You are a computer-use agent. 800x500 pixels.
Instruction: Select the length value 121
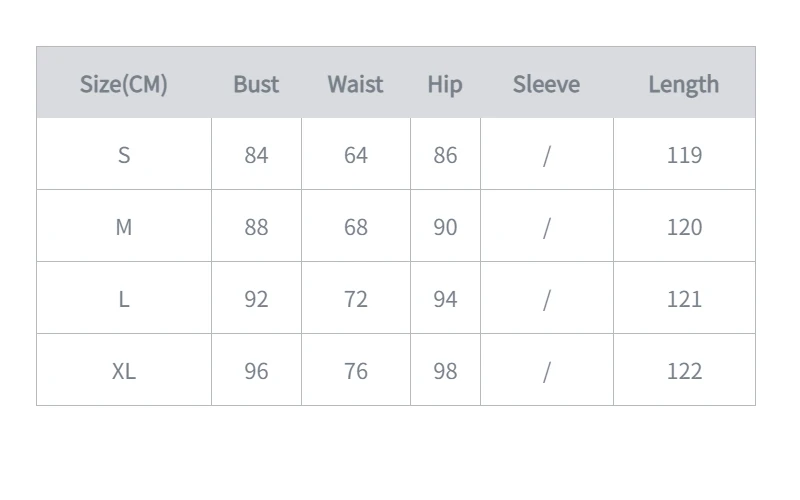tap(684, 299)
